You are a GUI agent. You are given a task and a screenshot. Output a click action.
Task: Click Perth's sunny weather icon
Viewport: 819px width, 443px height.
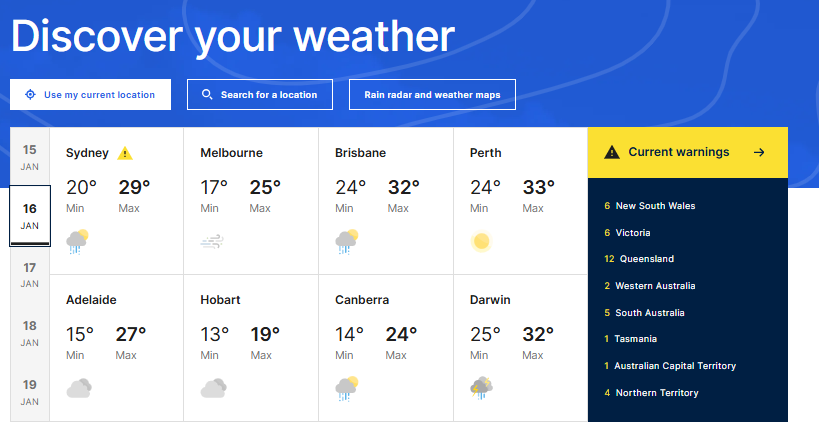[x=482, y=241]
